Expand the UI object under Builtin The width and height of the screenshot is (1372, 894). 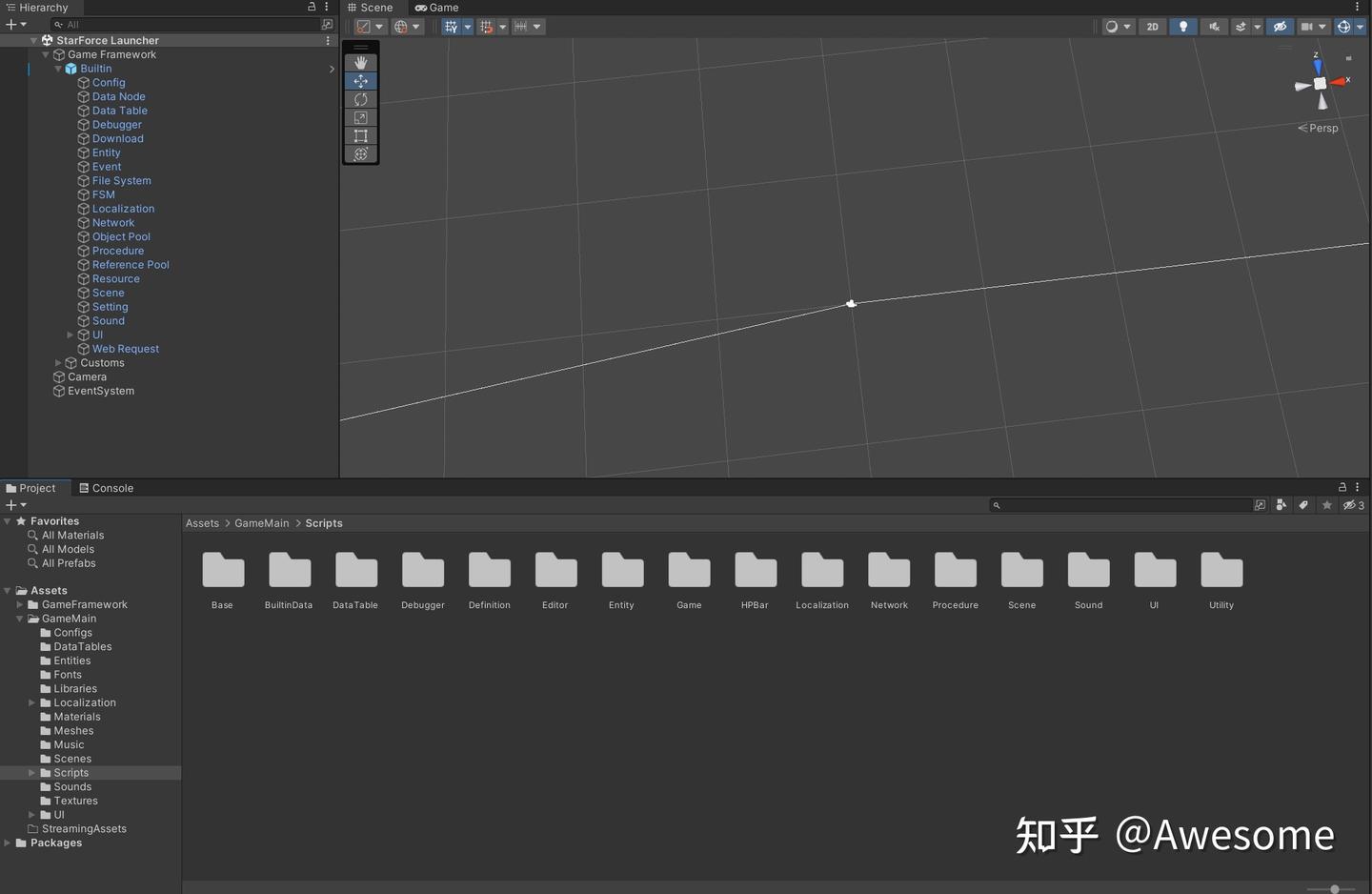(71, 335)
